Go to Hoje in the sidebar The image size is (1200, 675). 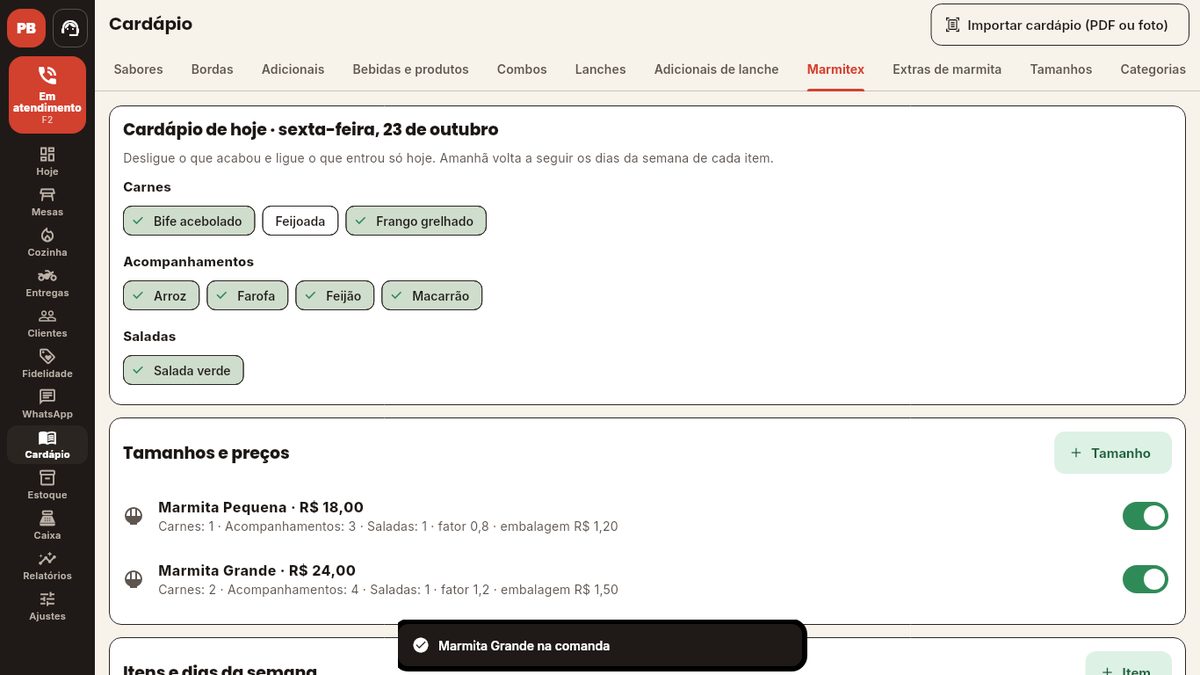47,161
